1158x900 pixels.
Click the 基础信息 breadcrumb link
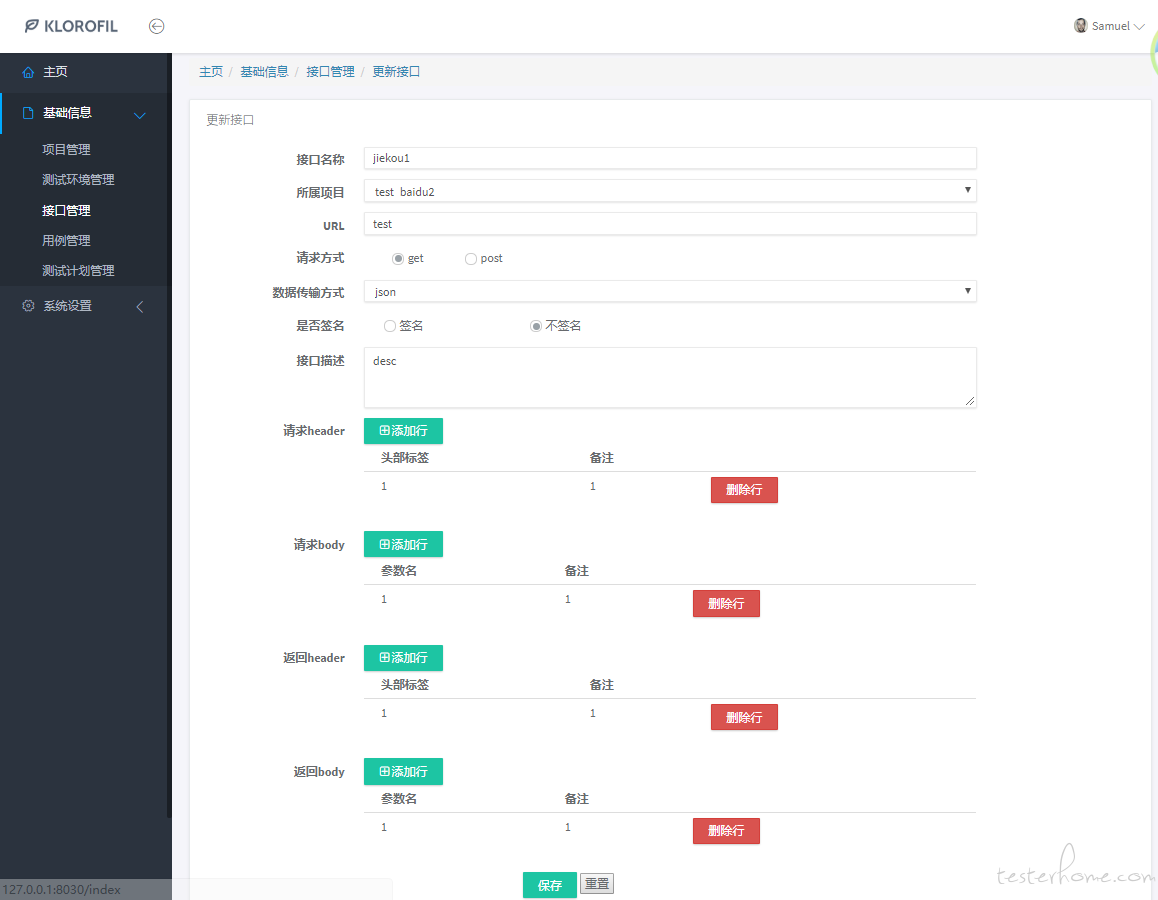click(264, 72)
